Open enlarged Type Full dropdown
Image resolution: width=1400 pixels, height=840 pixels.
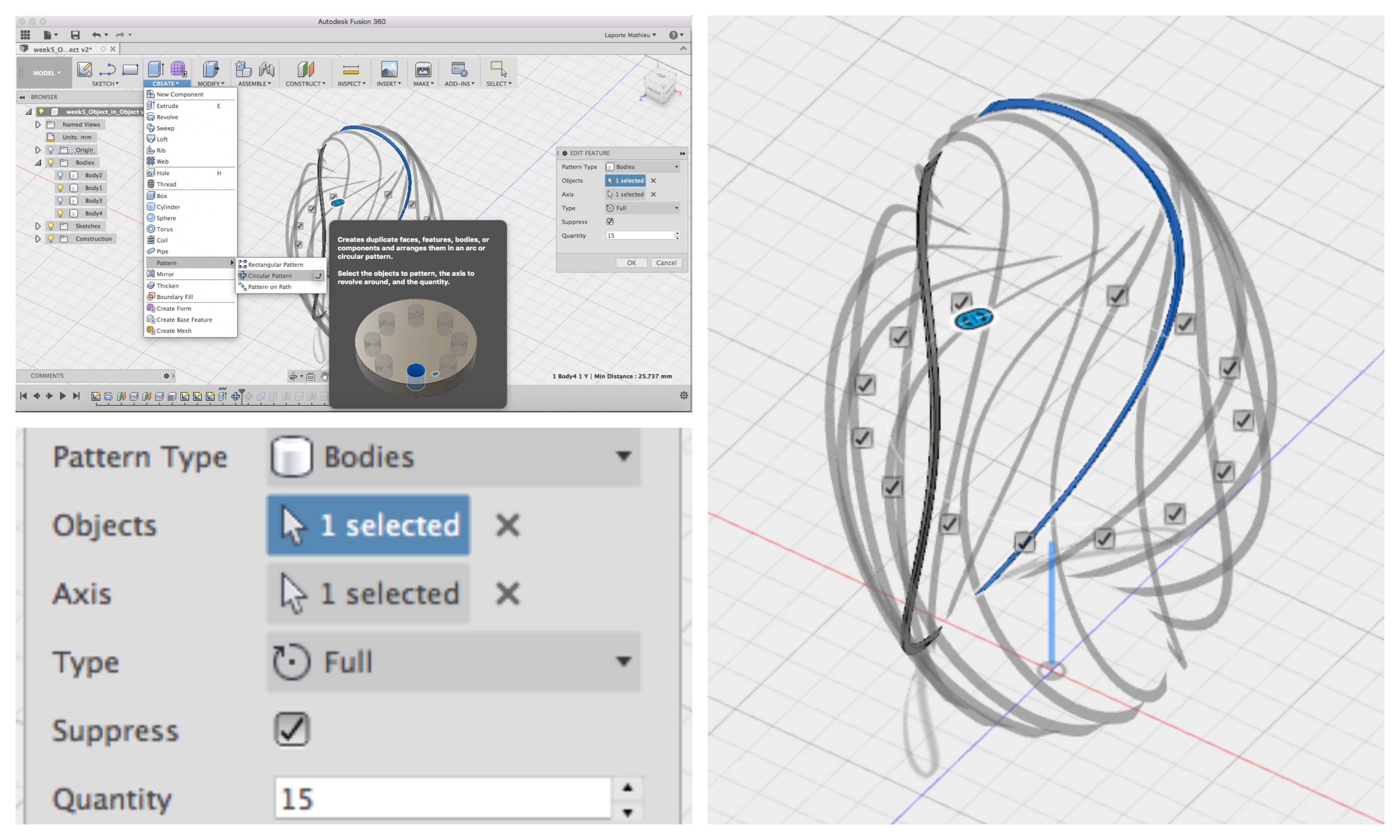454,661
